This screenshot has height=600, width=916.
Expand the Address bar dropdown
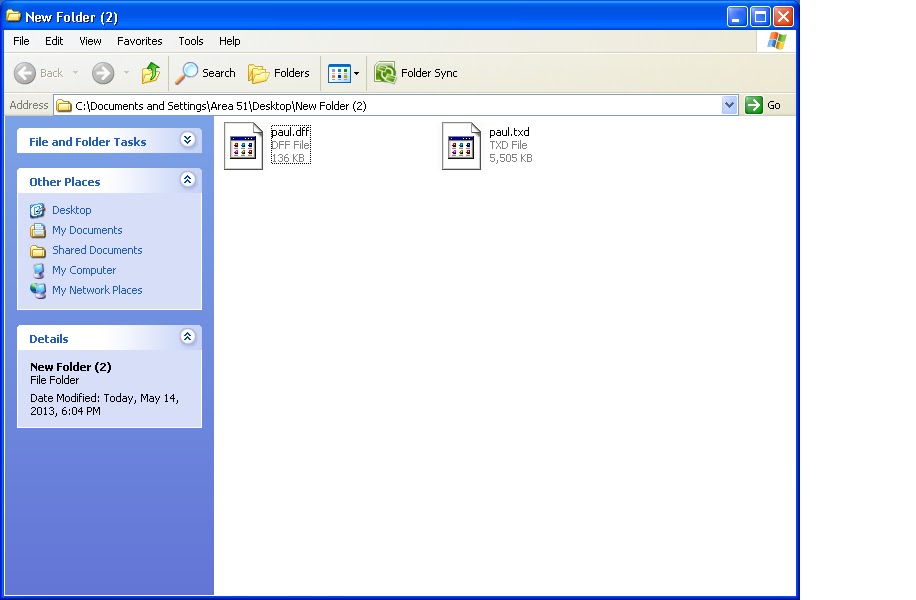coord(730,106)
